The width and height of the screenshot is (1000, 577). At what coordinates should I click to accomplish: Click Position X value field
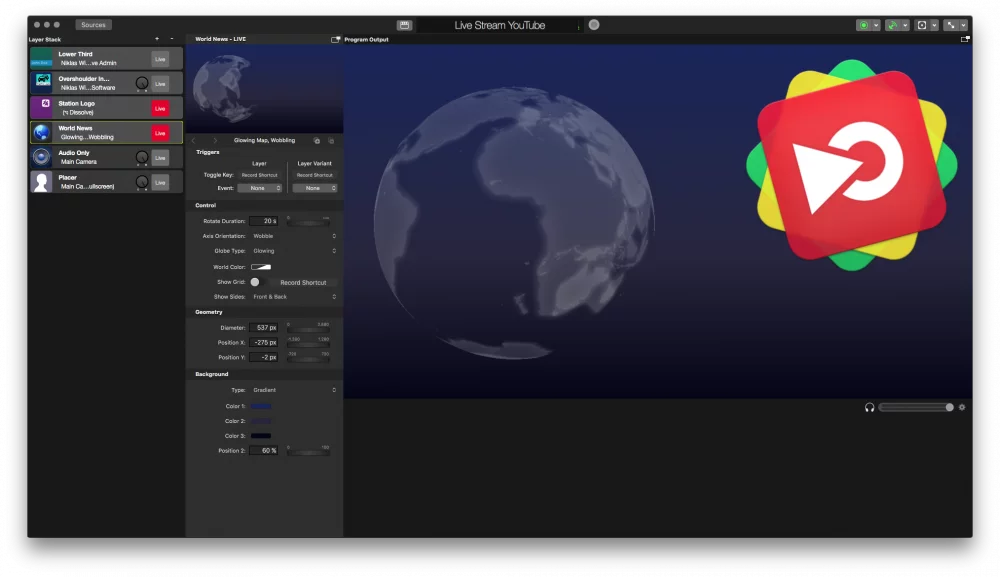[x=264, y=342]
